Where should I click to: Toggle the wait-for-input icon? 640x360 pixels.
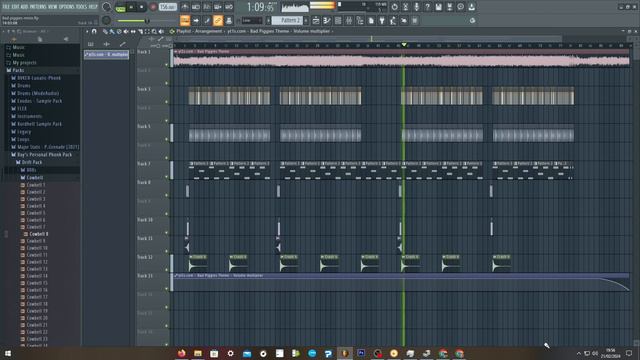(x=196, y=7)
